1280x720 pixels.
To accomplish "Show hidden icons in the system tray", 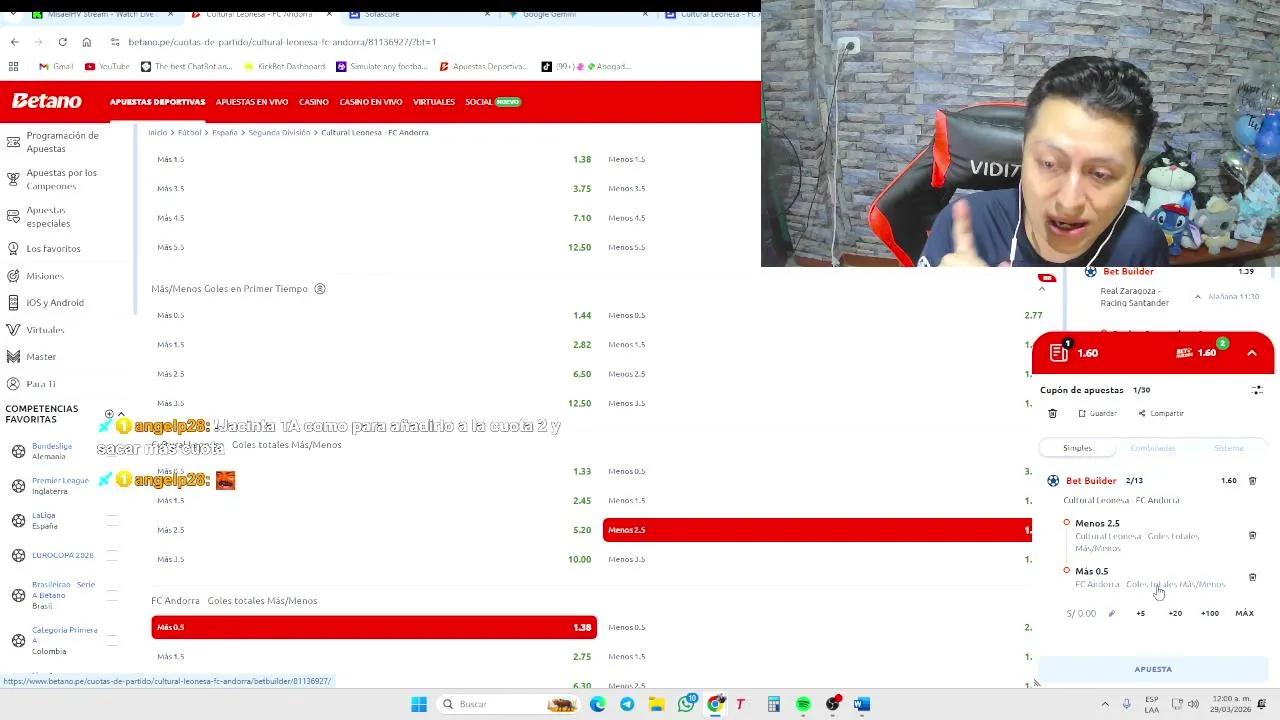I will tap(1105, 704).
